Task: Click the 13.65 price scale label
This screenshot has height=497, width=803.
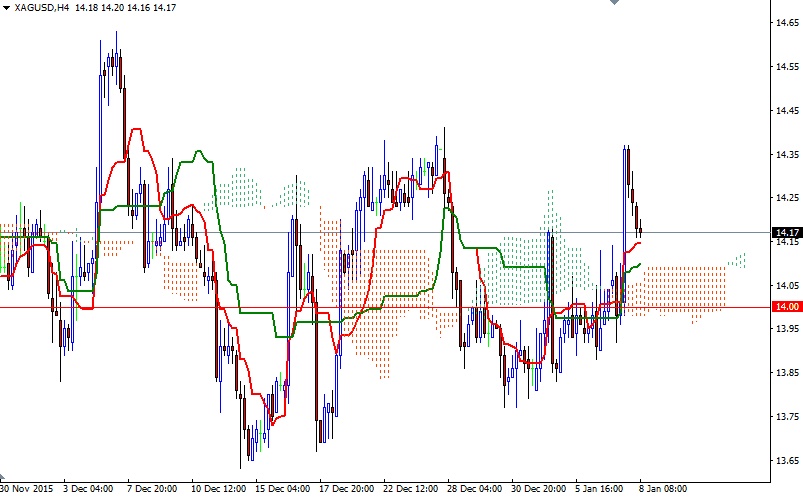Action: point(787,461)
